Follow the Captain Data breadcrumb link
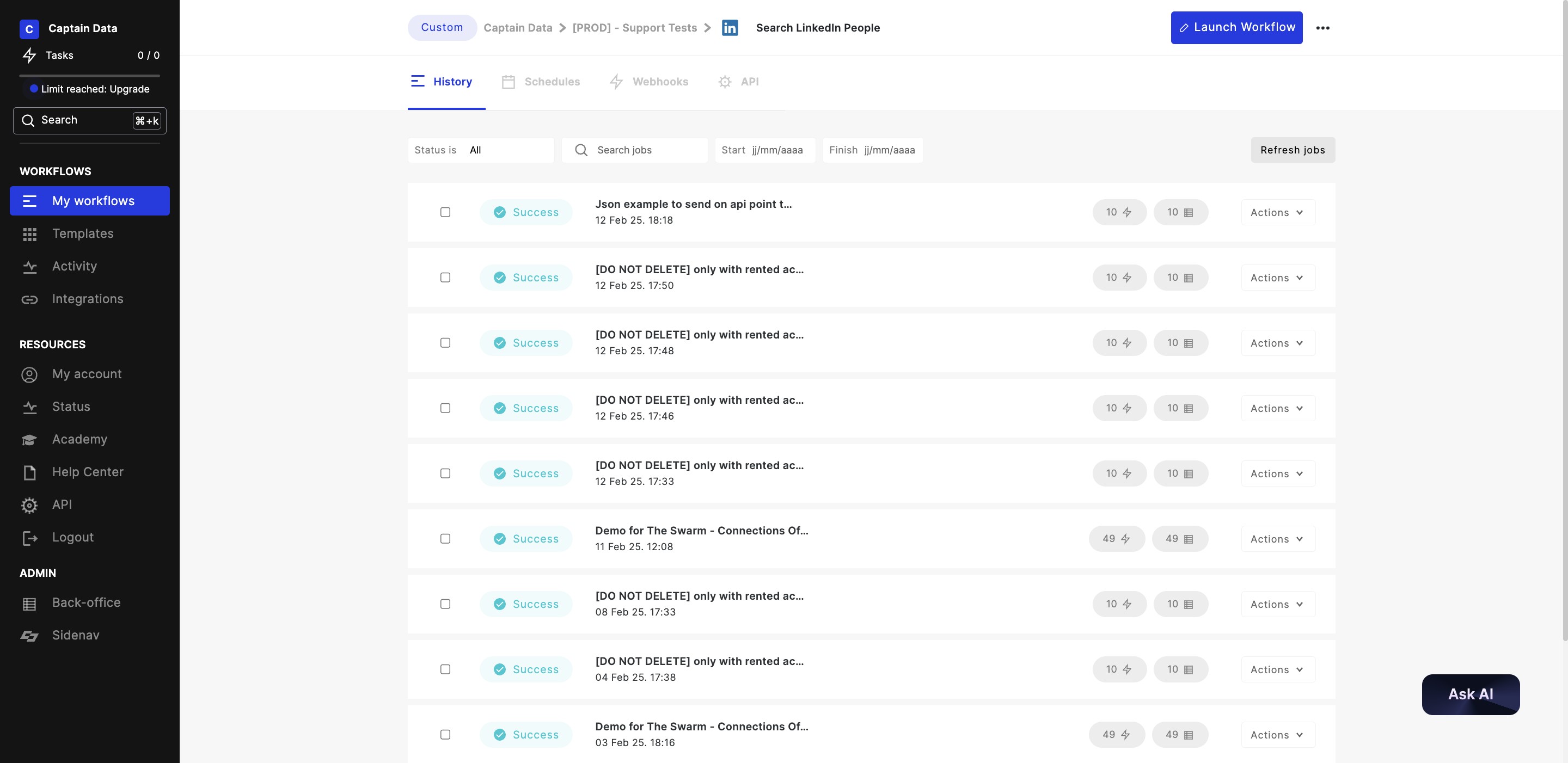The height and width of the screenshot is (763, 1568). 517,28
